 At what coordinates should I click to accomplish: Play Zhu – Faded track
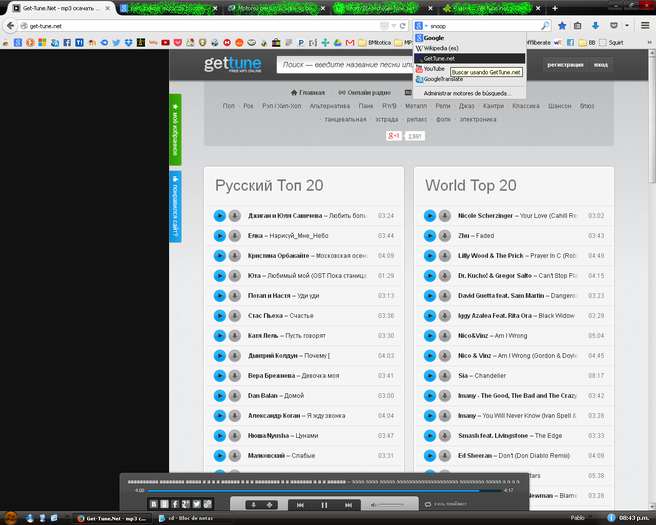pos(430,236)
